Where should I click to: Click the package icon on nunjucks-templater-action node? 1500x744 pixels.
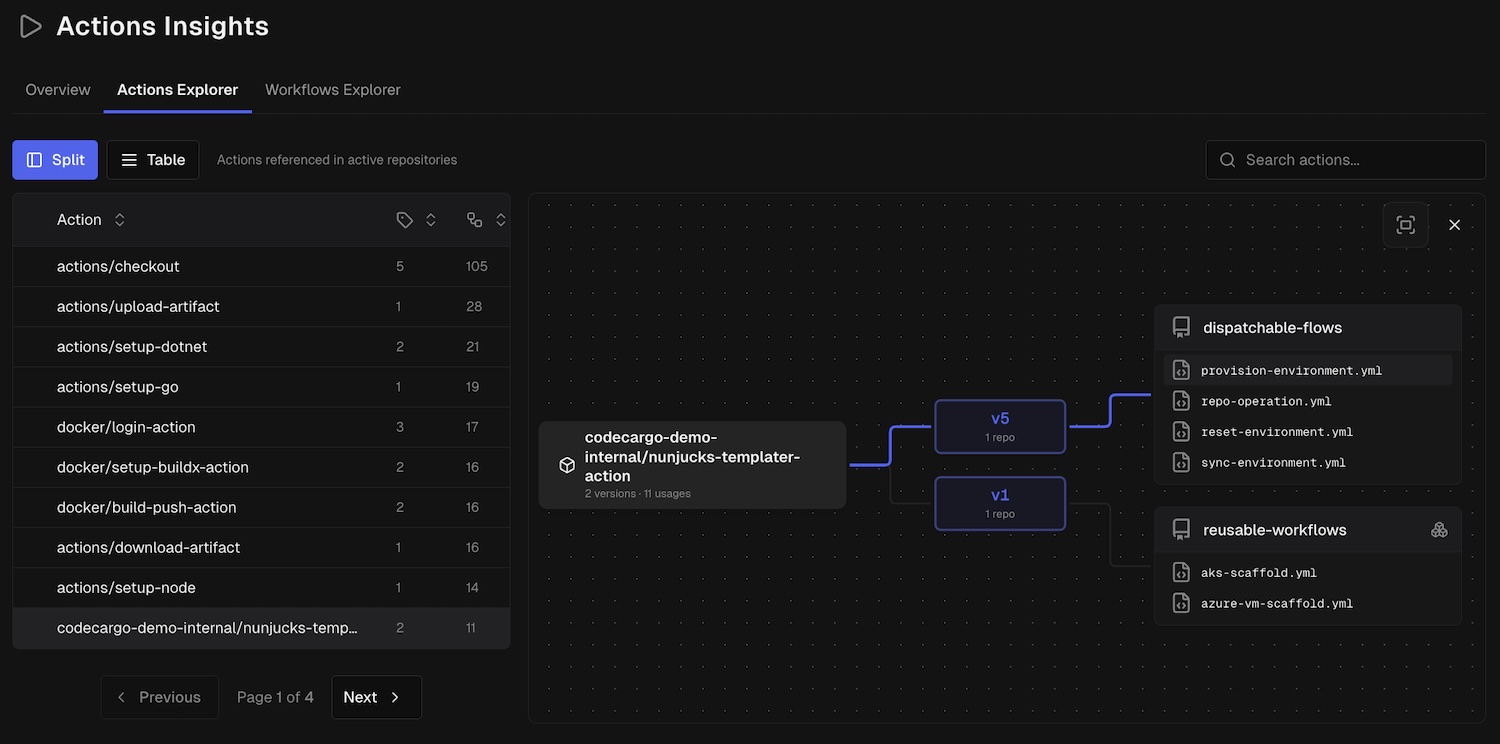click(x=567, y=465)
